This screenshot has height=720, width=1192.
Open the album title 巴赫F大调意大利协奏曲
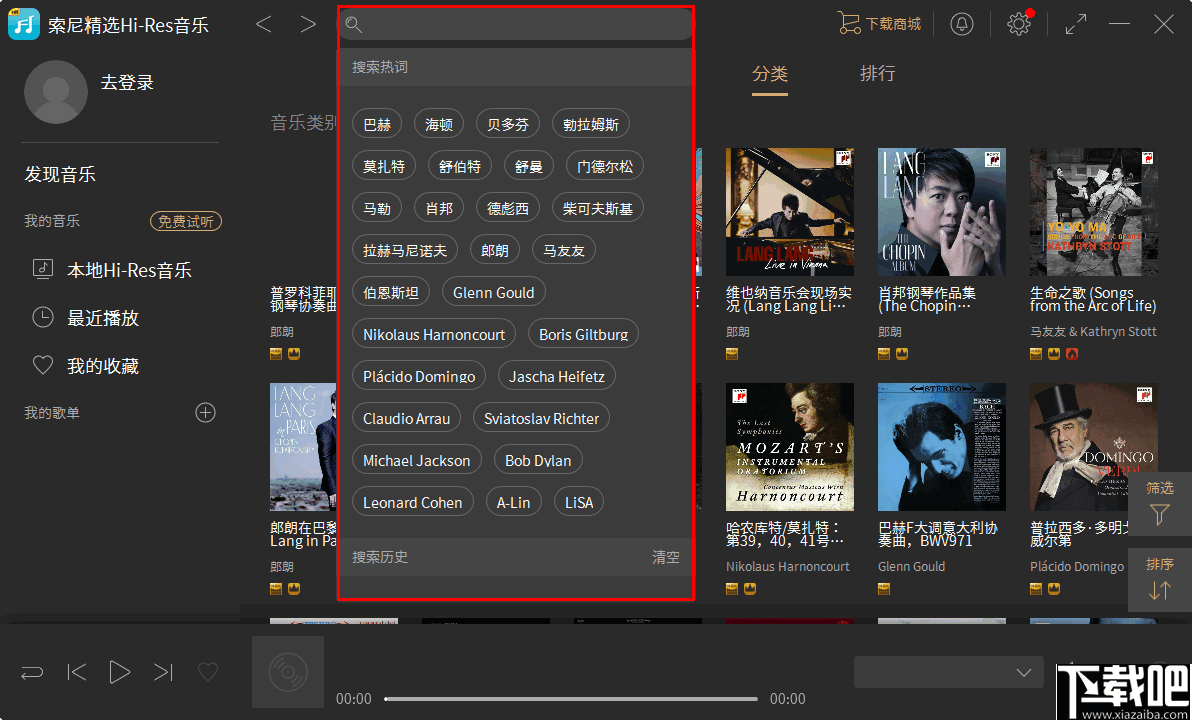point(937,534)
